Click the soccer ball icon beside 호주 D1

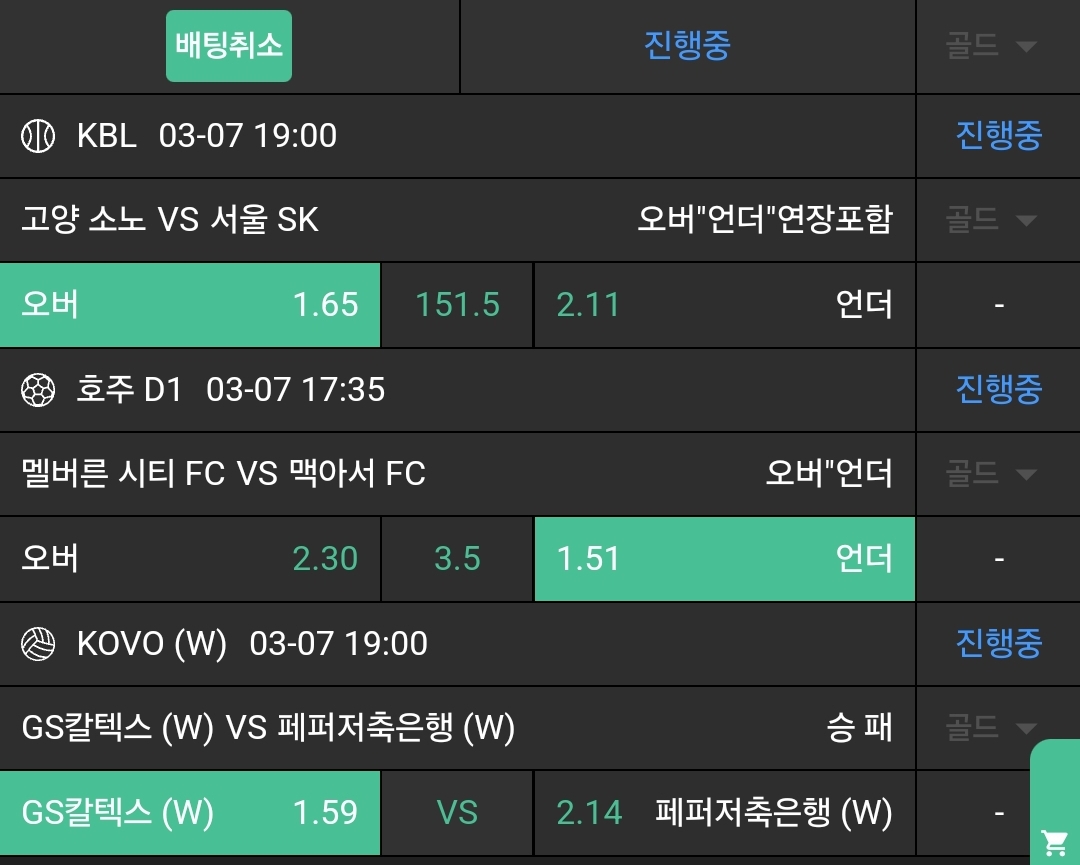(x=38, y=390)
